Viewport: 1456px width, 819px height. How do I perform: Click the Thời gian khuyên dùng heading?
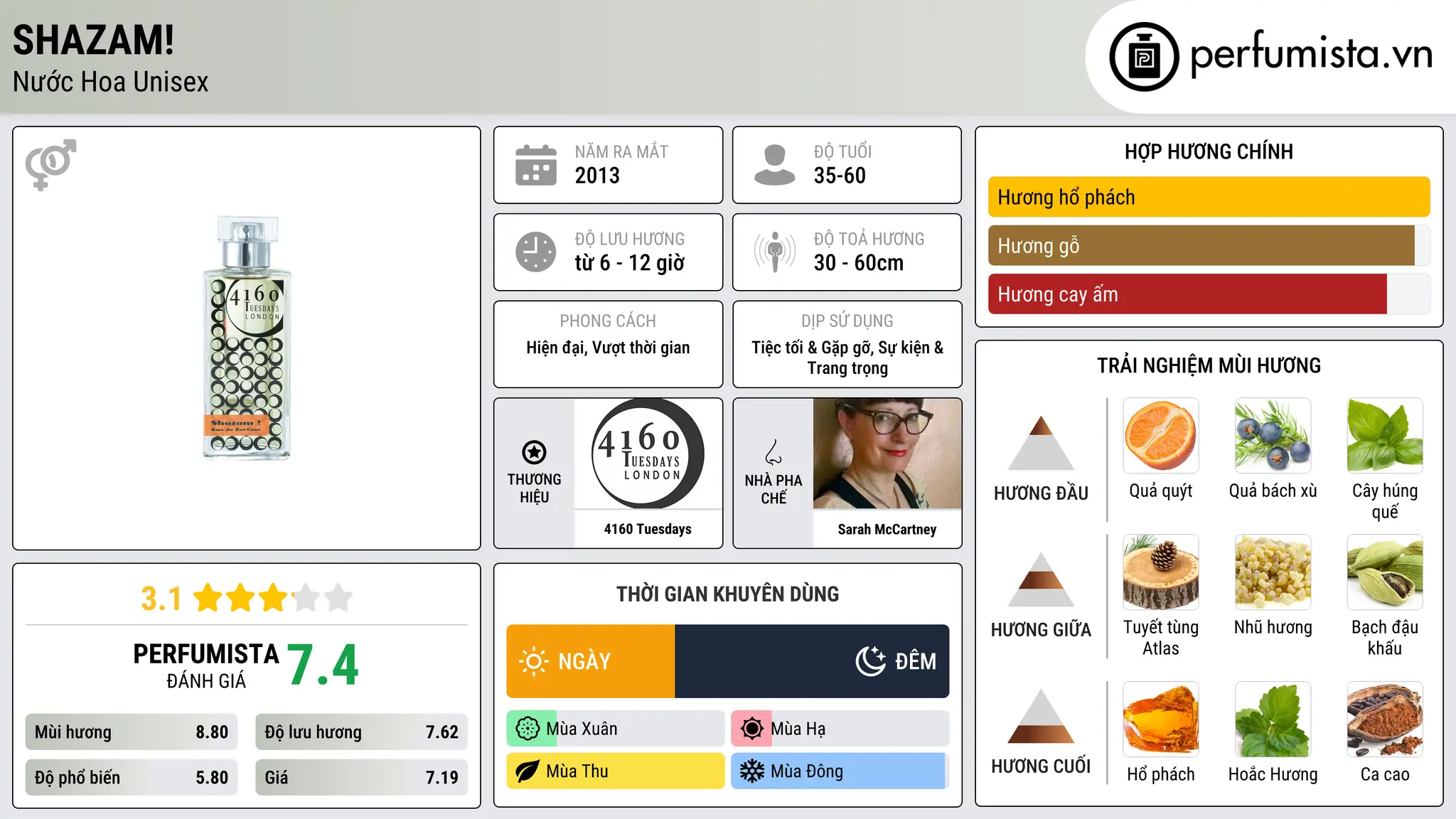point(727,594)
